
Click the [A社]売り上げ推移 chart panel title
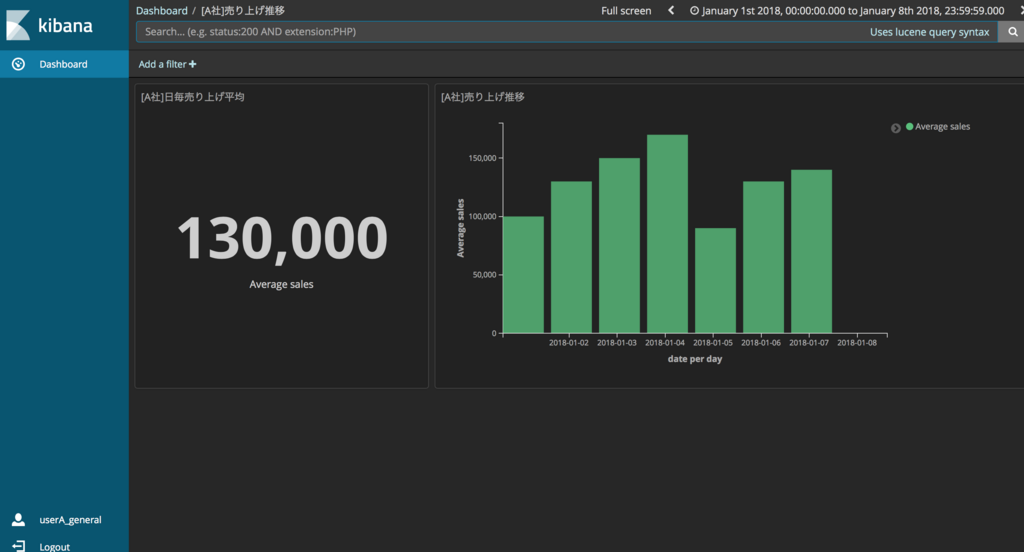click(x=483, y=97)
